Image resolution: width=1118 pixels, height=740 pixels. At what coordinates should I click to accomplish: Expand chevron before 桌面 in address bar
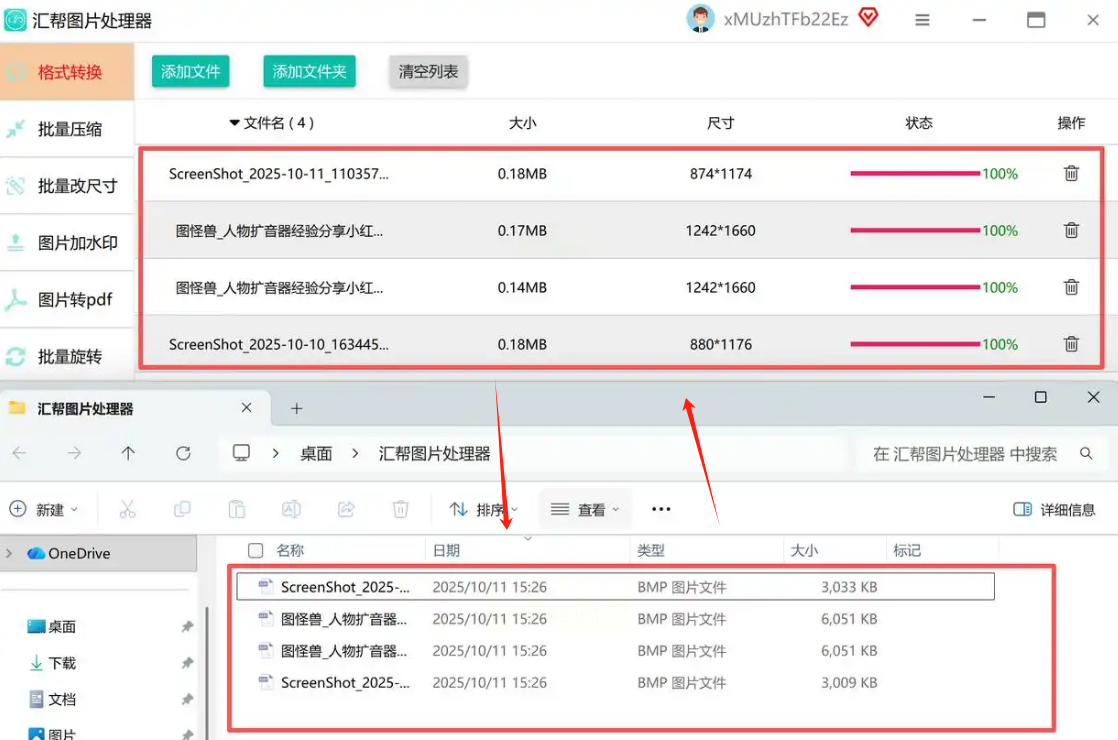pos(275,453)
